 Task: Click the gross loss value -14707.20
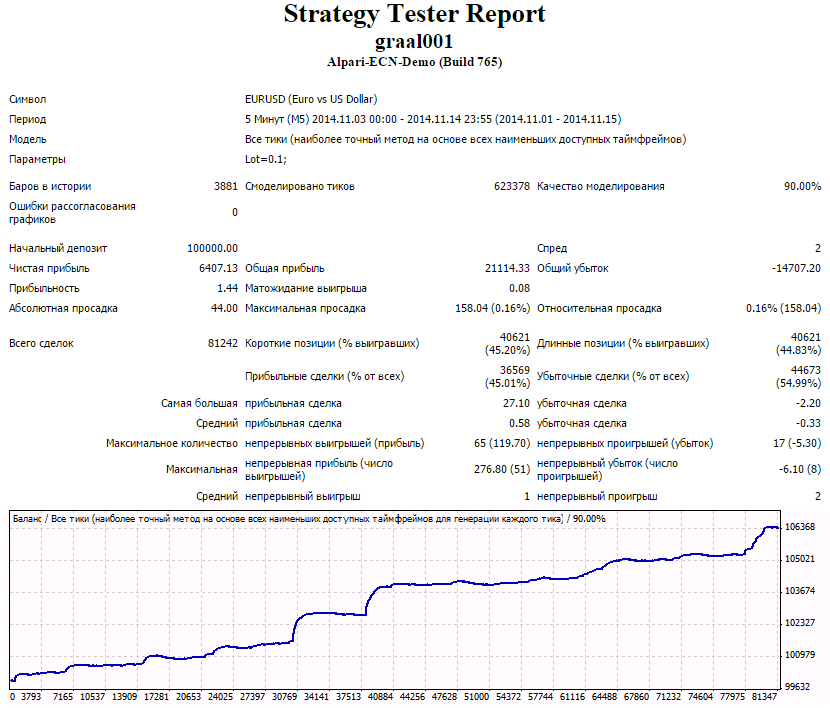pyautogui.click(x=796, y=268)
